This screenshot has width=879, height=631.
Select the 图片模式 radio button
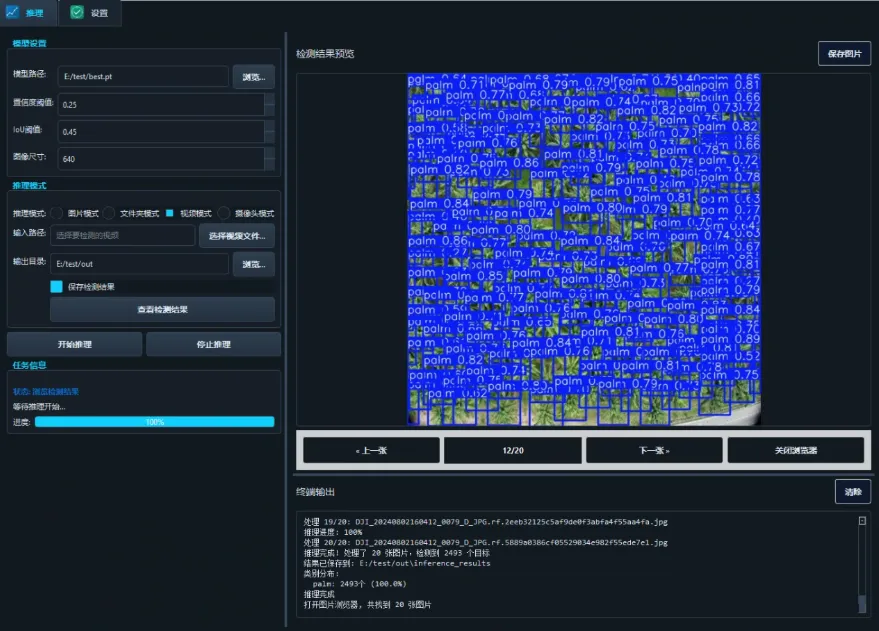57,213
